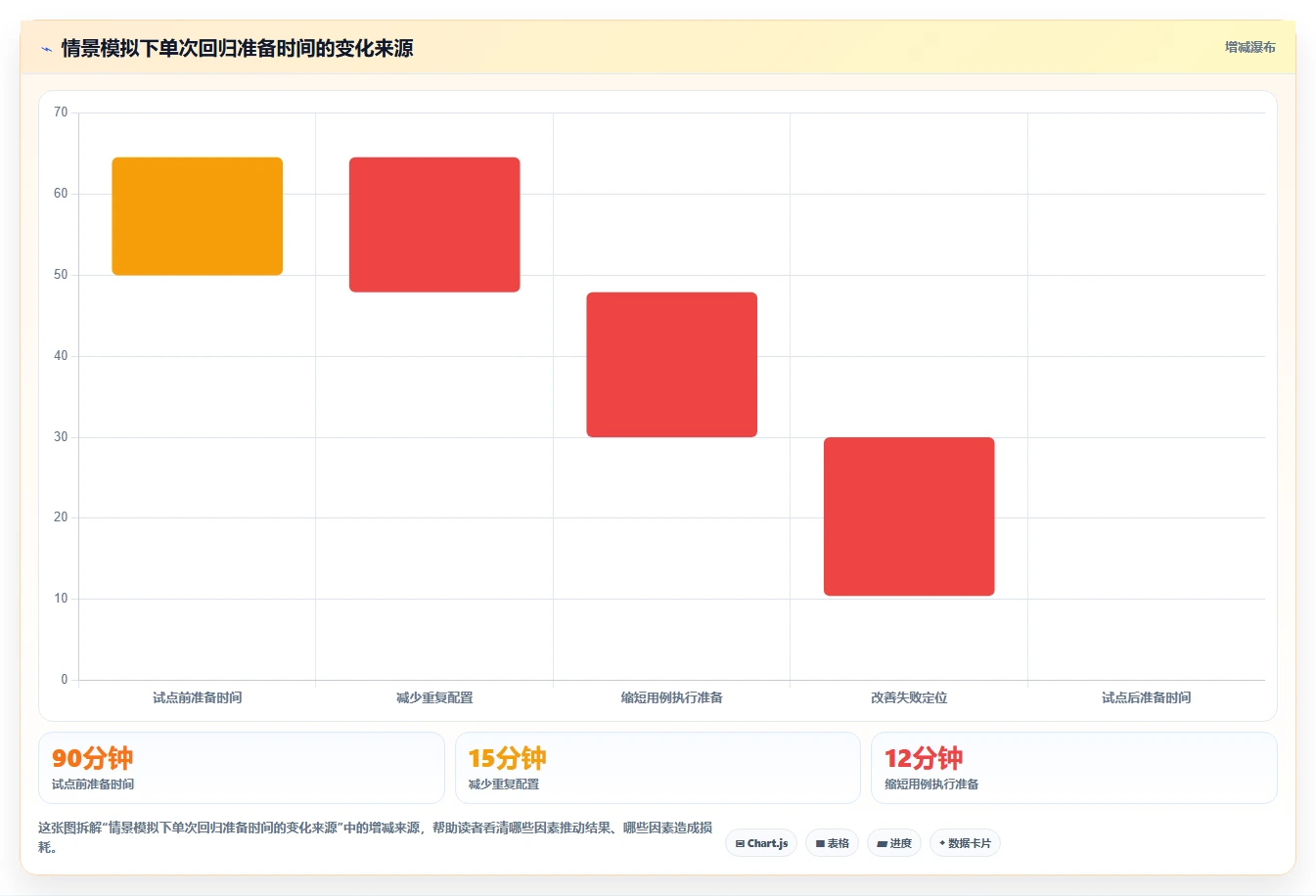Click the chart description paragraph below the cards

376,837
